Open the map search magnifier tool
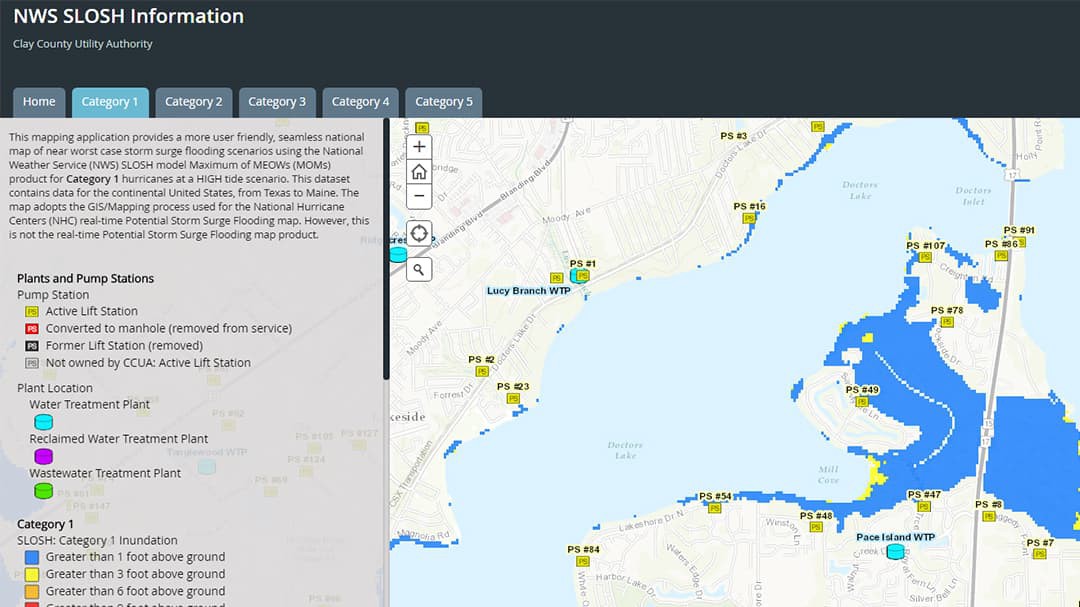 [x=418, y=268]
